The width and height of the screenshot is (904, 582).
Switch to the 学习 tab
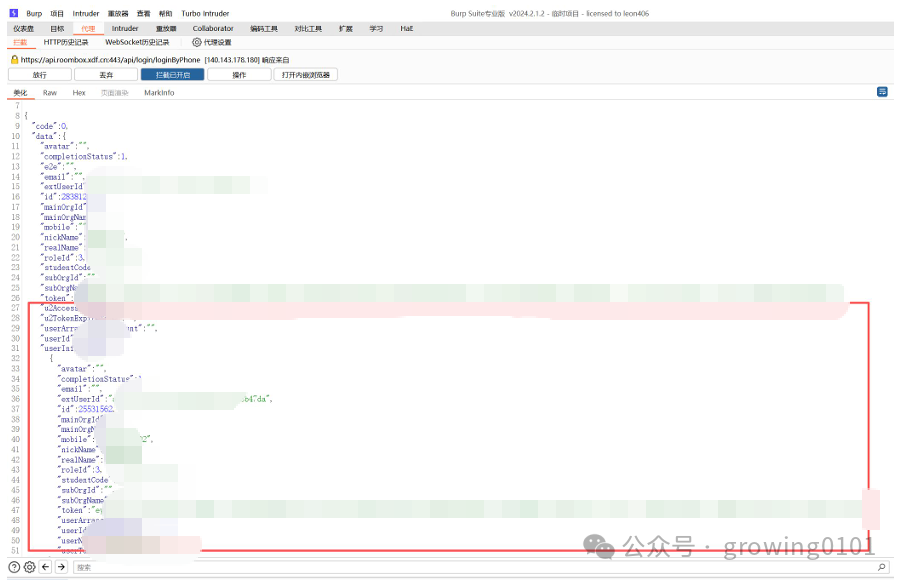click(376, 28)
